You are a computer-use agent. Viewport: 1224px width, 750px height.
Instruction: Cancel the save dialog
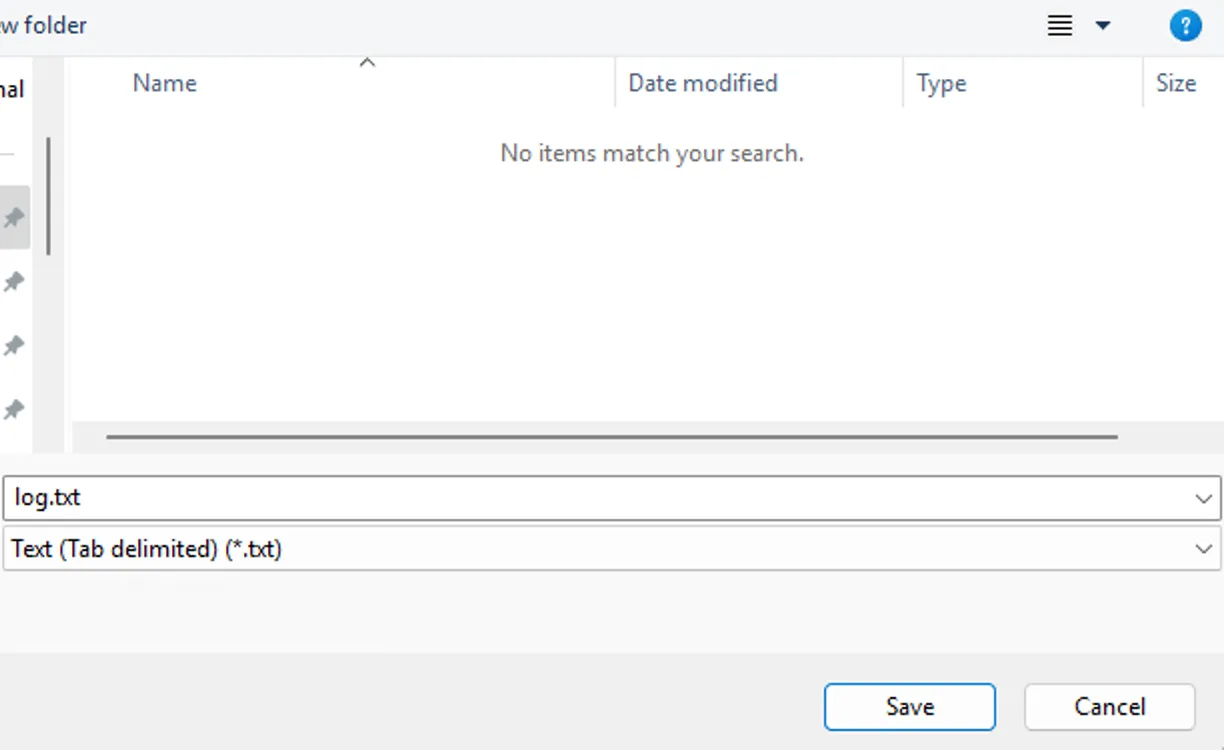[x=1109, y=707]
